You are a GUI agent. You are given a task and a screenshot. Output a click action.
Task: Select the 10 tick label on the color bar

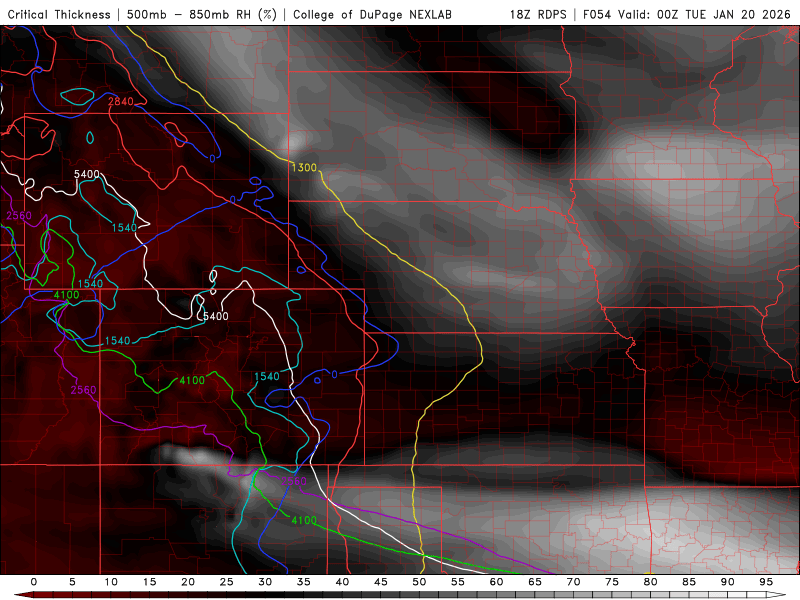(111, 582)
